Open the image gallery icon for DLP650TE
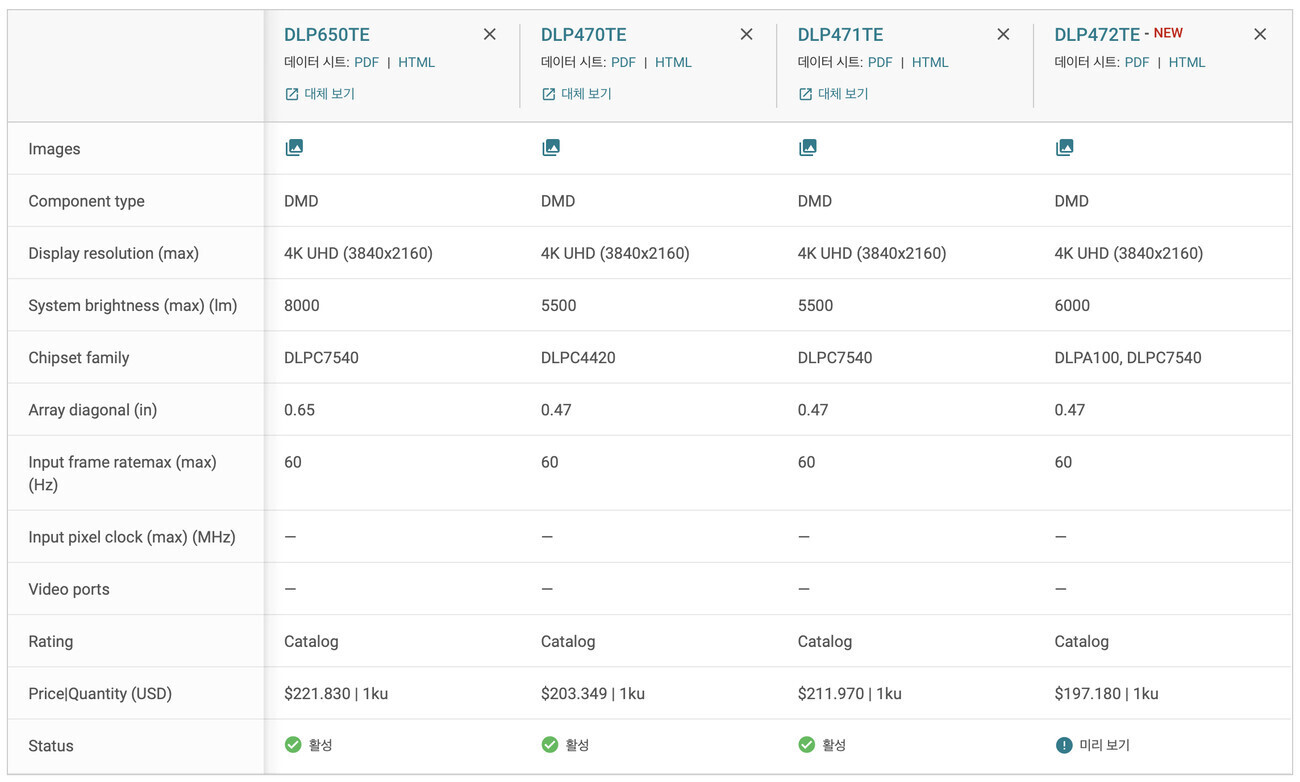This screenshot has width=1300, height=782. (294, 148)
